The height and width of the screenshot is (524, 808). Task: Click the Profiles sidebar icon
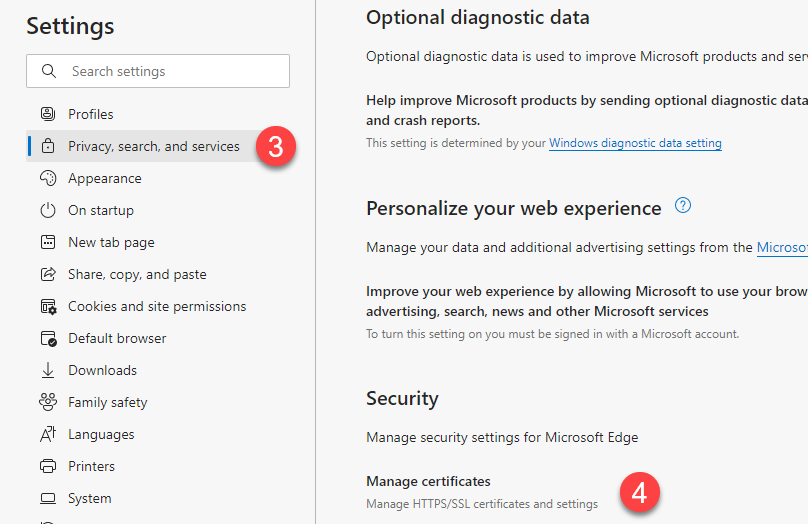click(48, 114)
